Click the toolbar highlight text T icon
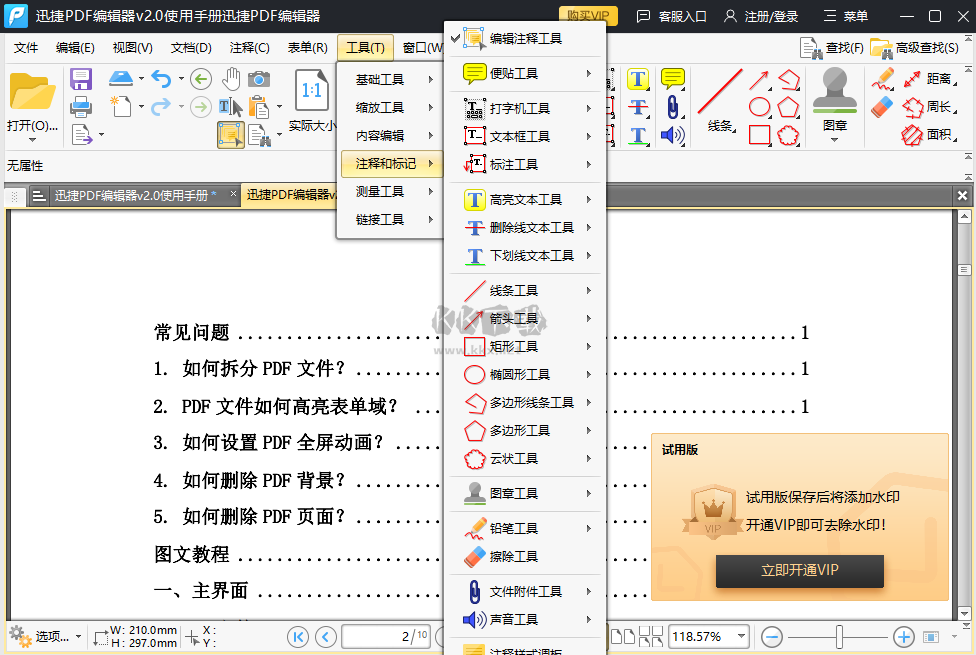Screen dimensions: 976x655 click(638, 79)
